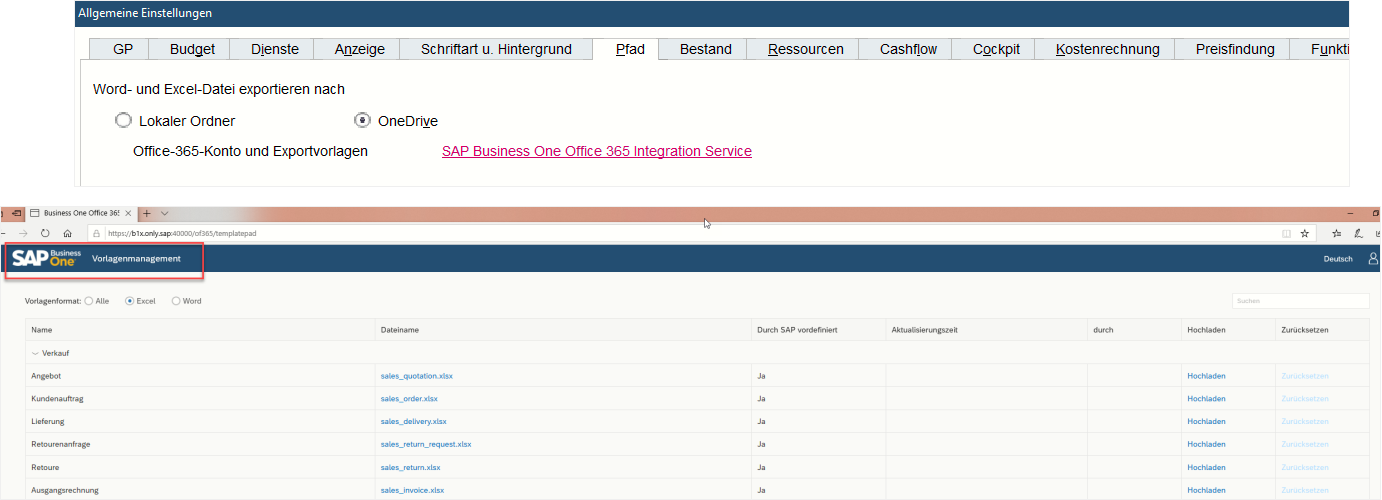This screenshot has height=500, width=1382.
Task: Toggle reading view icon in the address bar
Action: [1286, 232]
